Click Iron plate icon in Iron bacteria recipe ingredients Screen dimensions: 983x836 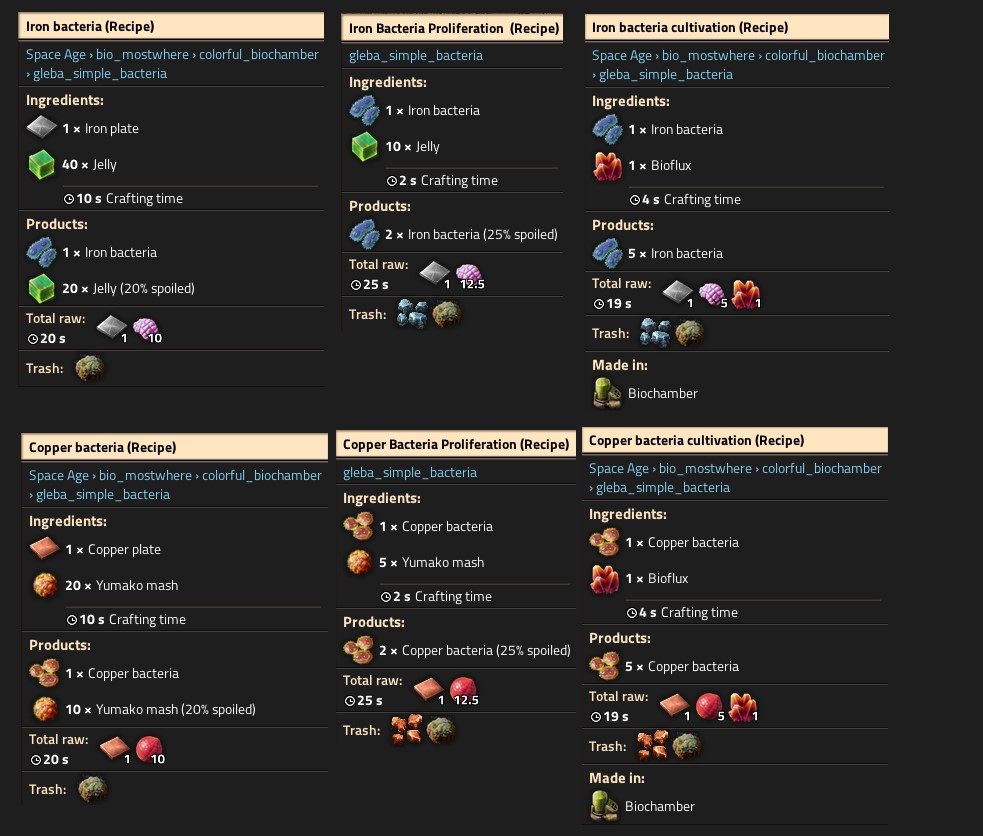tap(41, 127)
